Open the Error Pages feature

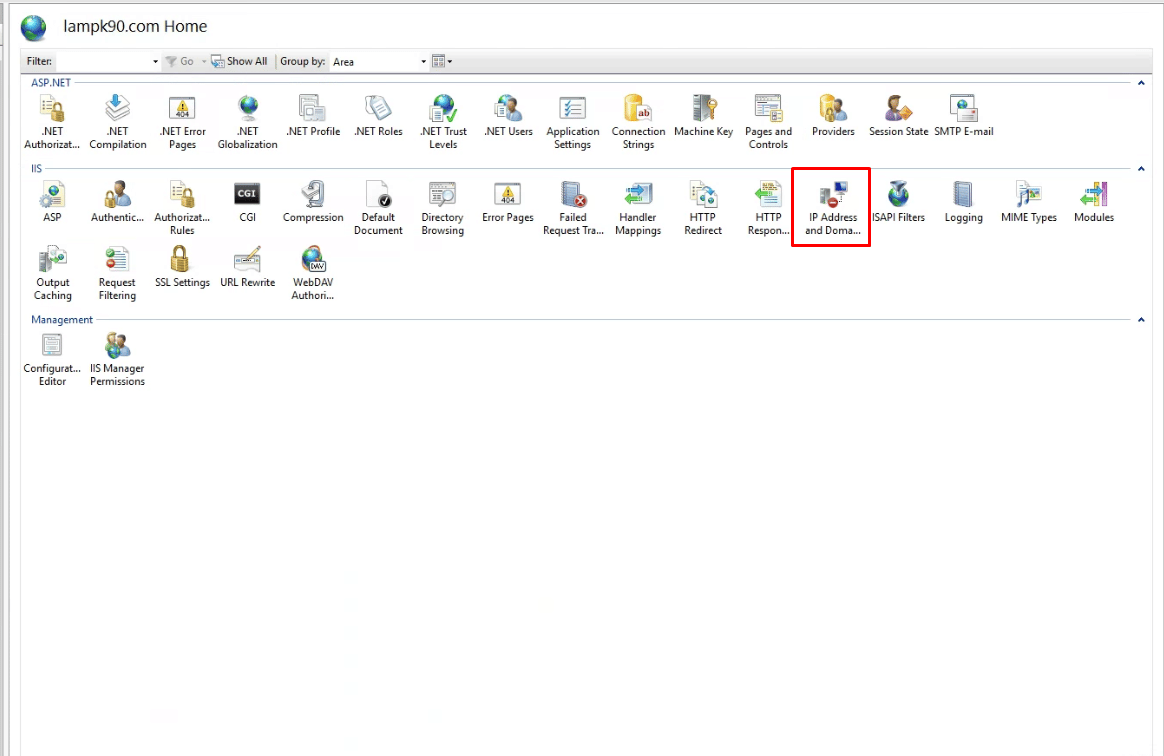507,200
